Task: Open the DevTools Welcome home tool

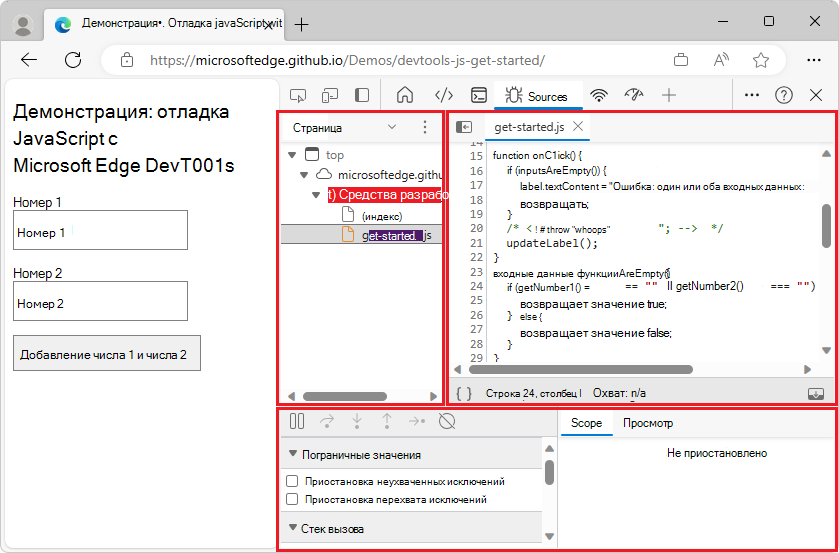Action: [x=405, y=95]
